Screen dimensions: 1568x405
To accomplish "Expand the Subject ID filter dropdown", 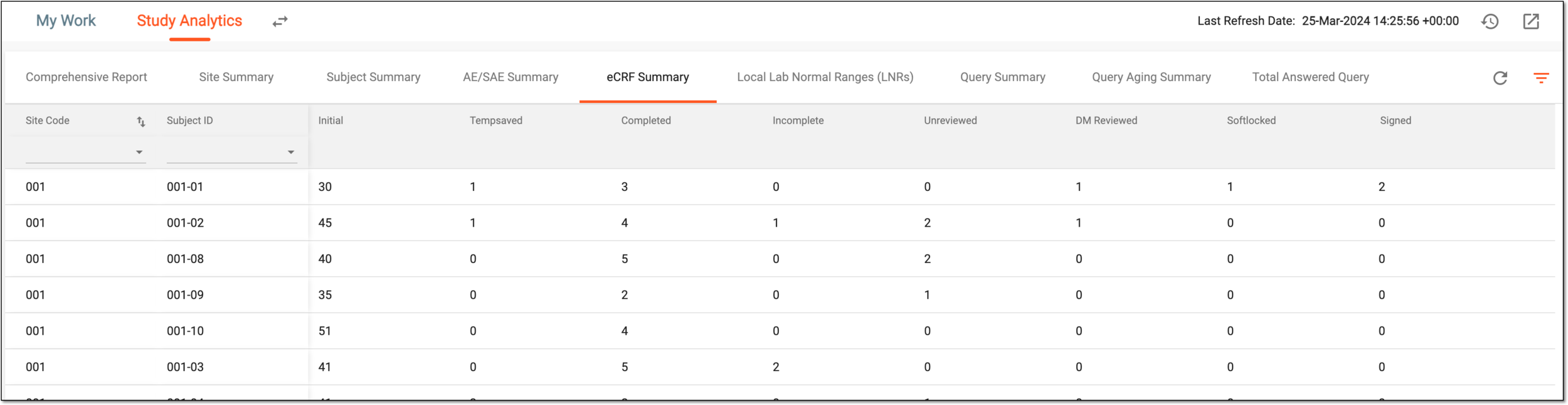I will [291, 152].
